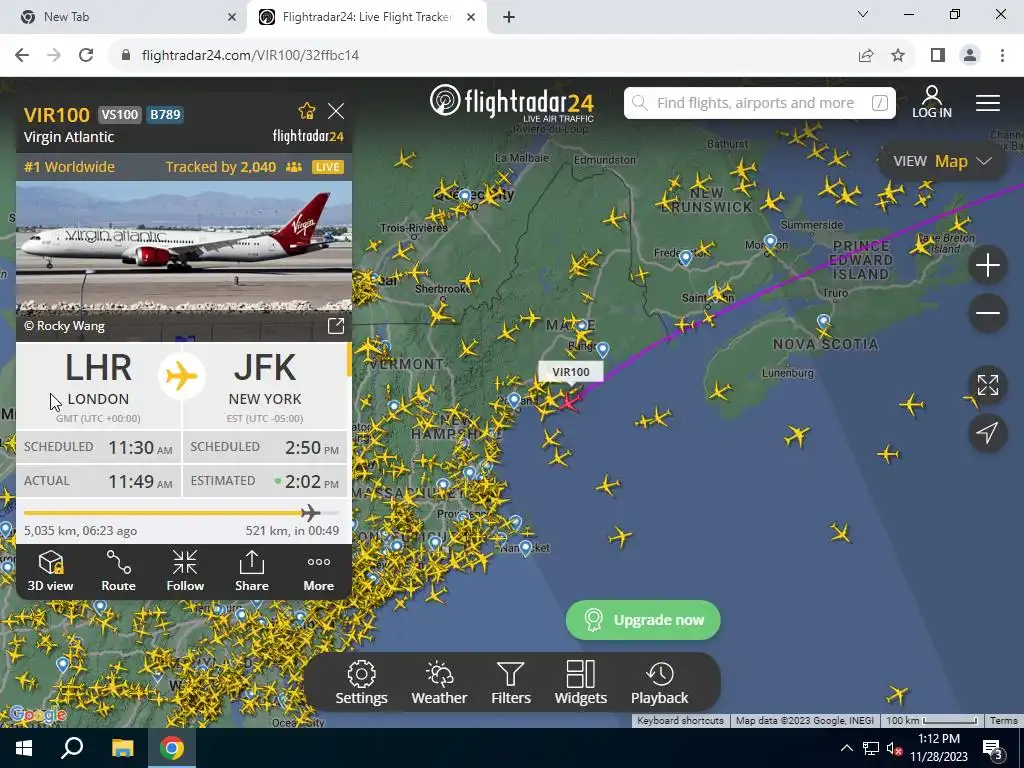This screenshot has width=1024, height=768.
Task: Start Playback history mode
Action: coord(659,682)
